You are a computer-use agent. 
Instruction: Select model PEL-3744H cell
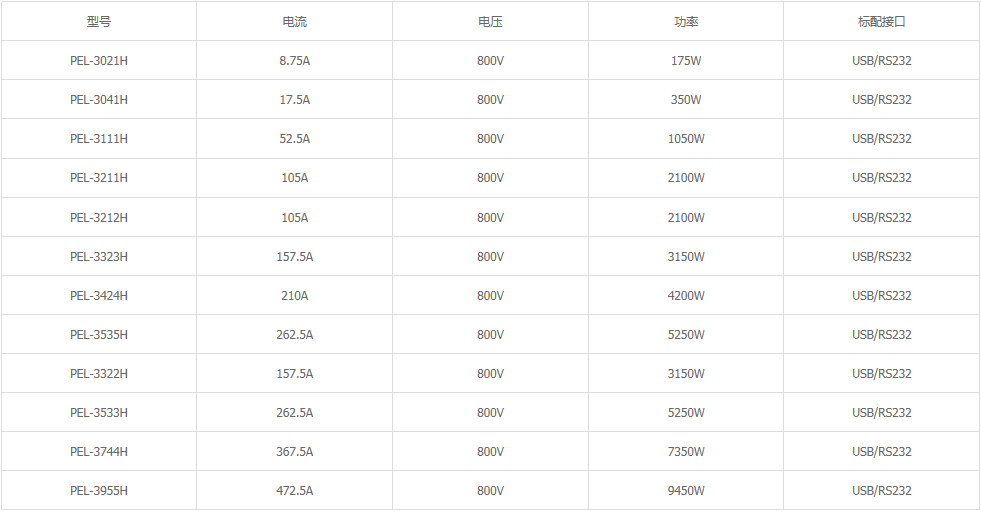[x=99, y=451]
